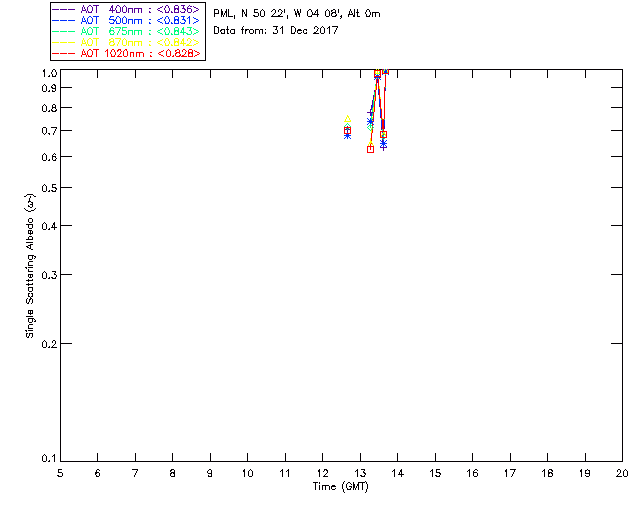Image resolution: width=640 pixels, height=512 pixels.
Task: Click the 'Time (GMT)' axis label
Action: point(340,487)
